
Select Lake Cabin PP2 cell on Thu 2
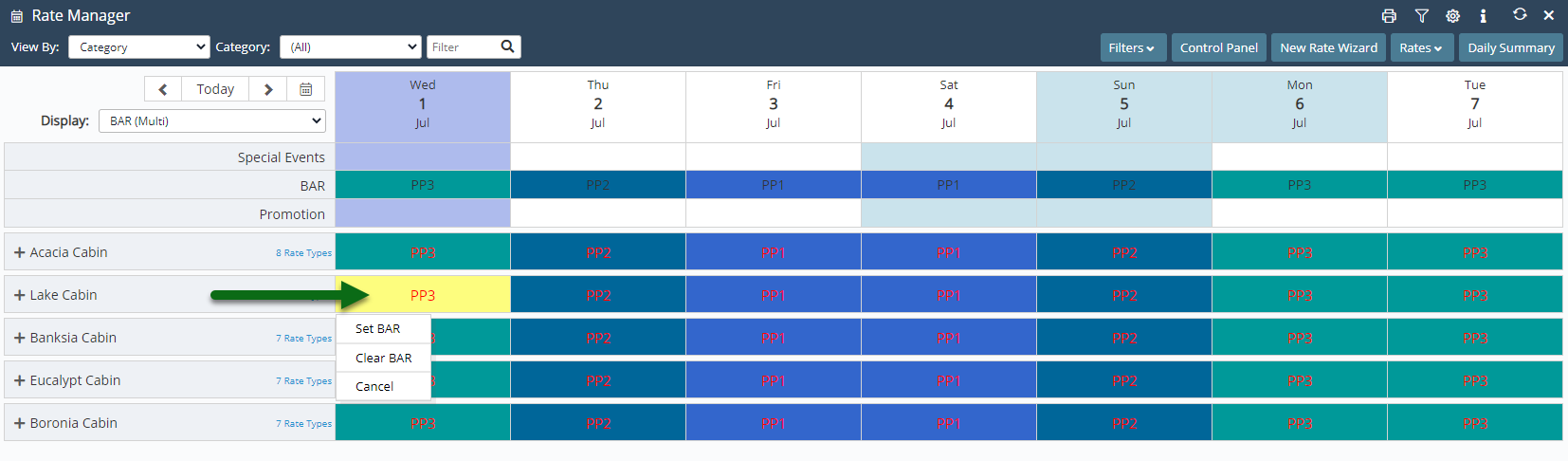tap(598, 295)
